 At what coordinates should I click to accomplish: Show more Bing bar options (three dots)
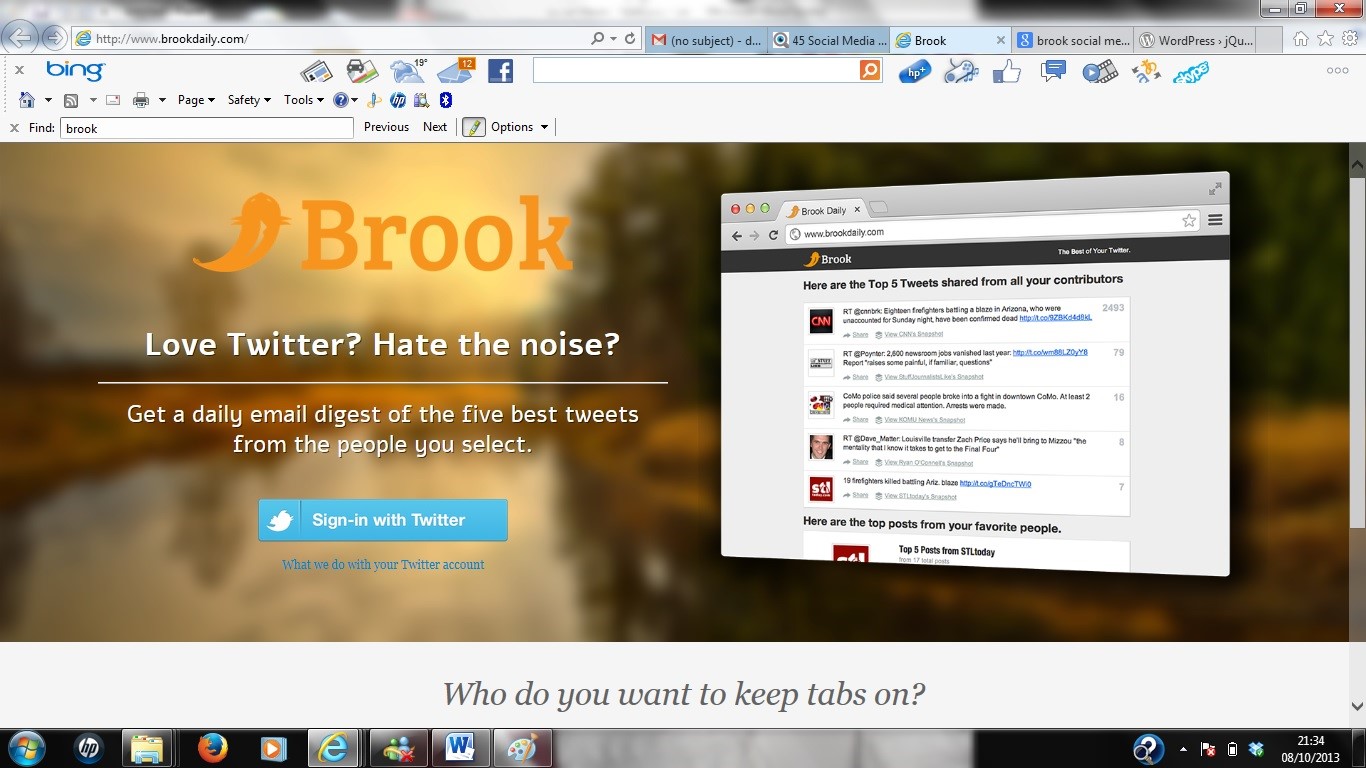point(1337,70)
